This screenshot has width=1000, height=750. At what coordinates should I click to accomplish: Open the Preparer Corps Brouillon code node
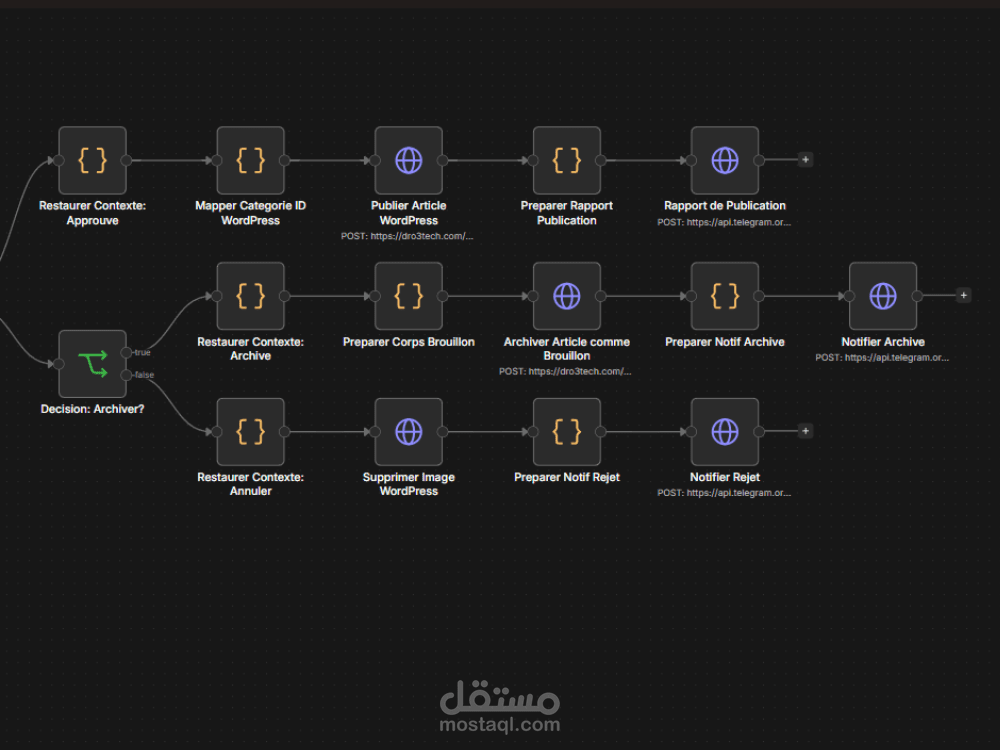pos(409,296)
